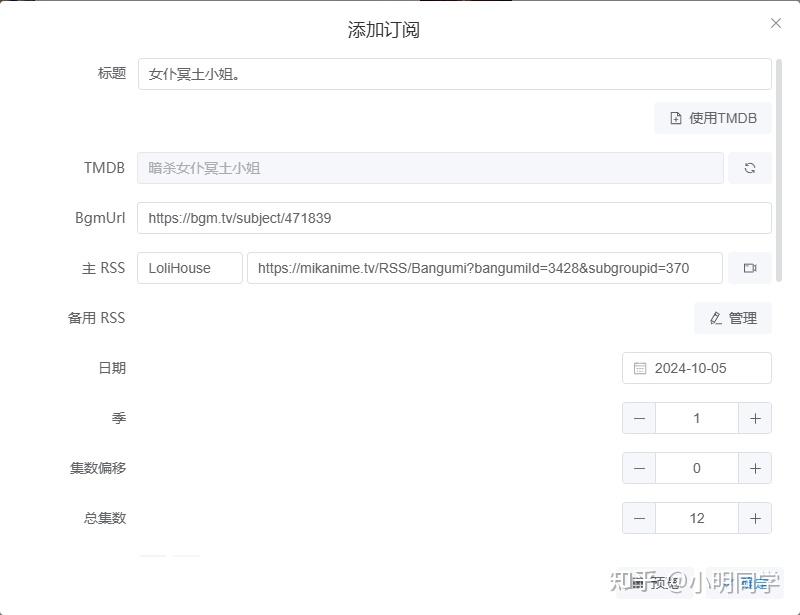800x615 pixels.
Task: Click the 使用TMDB button
Action: 712,118
